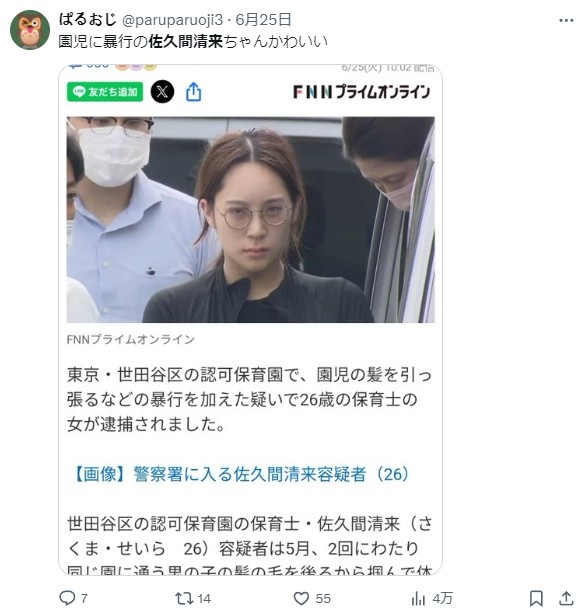Click the gray FNNプライムオンライン caption text

point(131,339)
